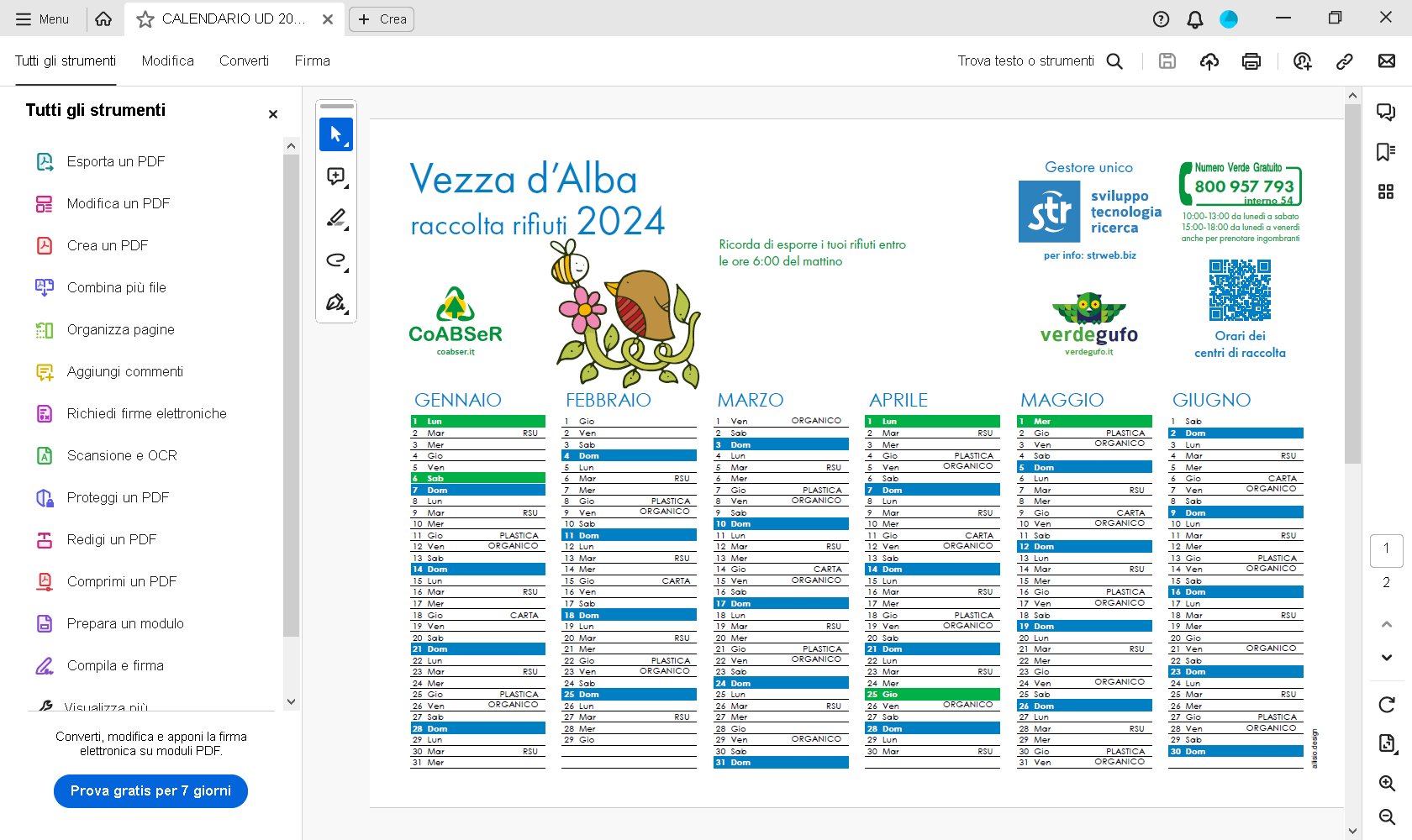Close the Tutti gli strumenti panel
The height and width of the screenshot is (840, 1412).
[272, 114]
